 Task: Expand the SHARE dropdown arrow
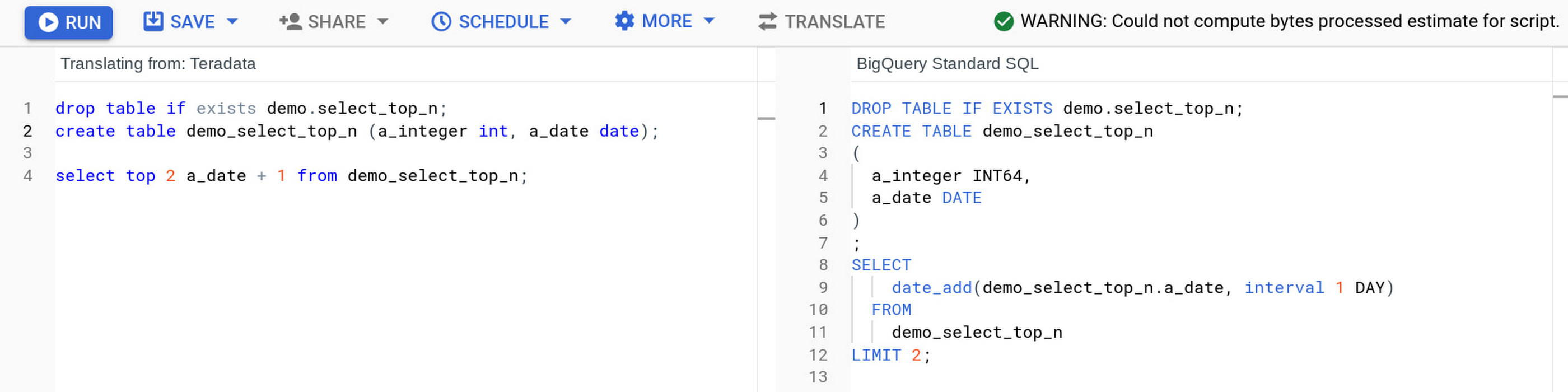383,21
